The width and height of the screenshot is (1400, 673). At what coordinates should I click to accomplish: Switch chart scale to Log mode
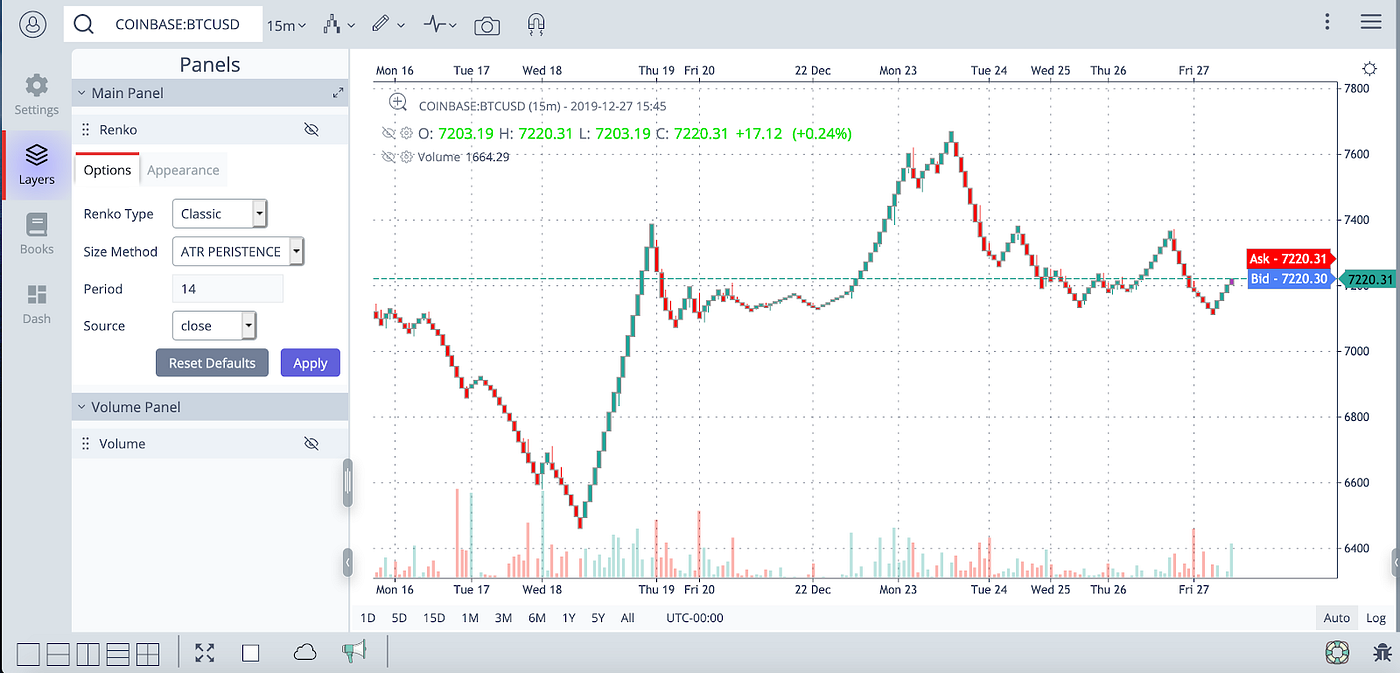tap(1376, 617)
